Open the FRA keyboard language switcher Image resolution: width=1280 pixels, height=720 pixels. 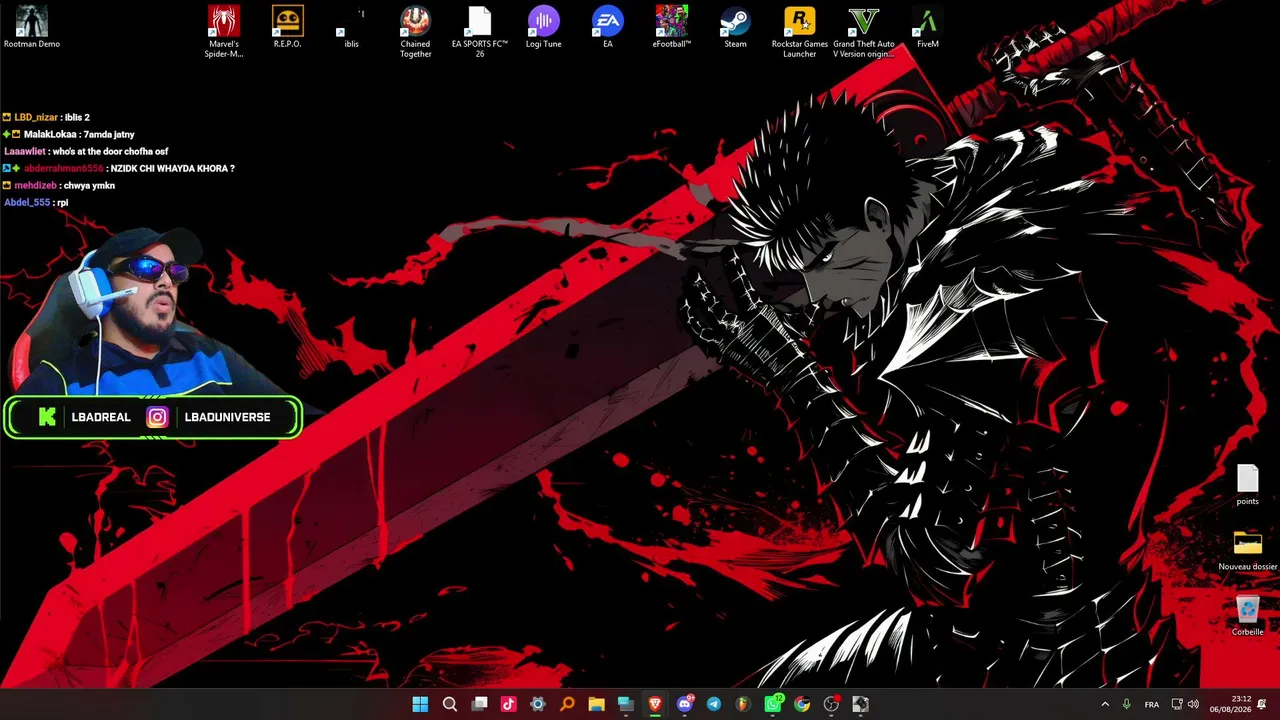[x=1152, y=704]
